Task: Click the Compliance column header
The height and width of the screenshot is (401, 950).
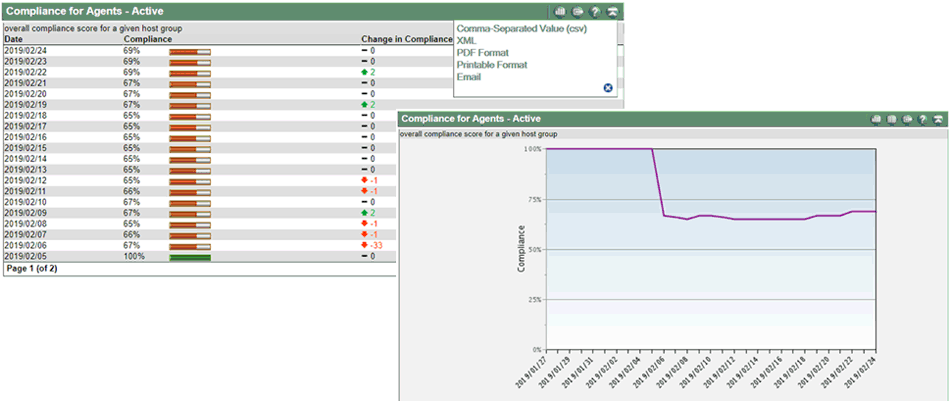Action: 148,39
